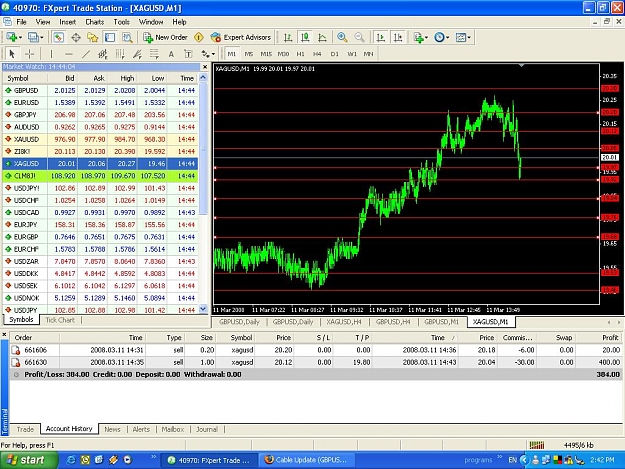Open the File menu
Viewport: 625px width, 469px height.
pyautogui.click(x=21, y=22)
